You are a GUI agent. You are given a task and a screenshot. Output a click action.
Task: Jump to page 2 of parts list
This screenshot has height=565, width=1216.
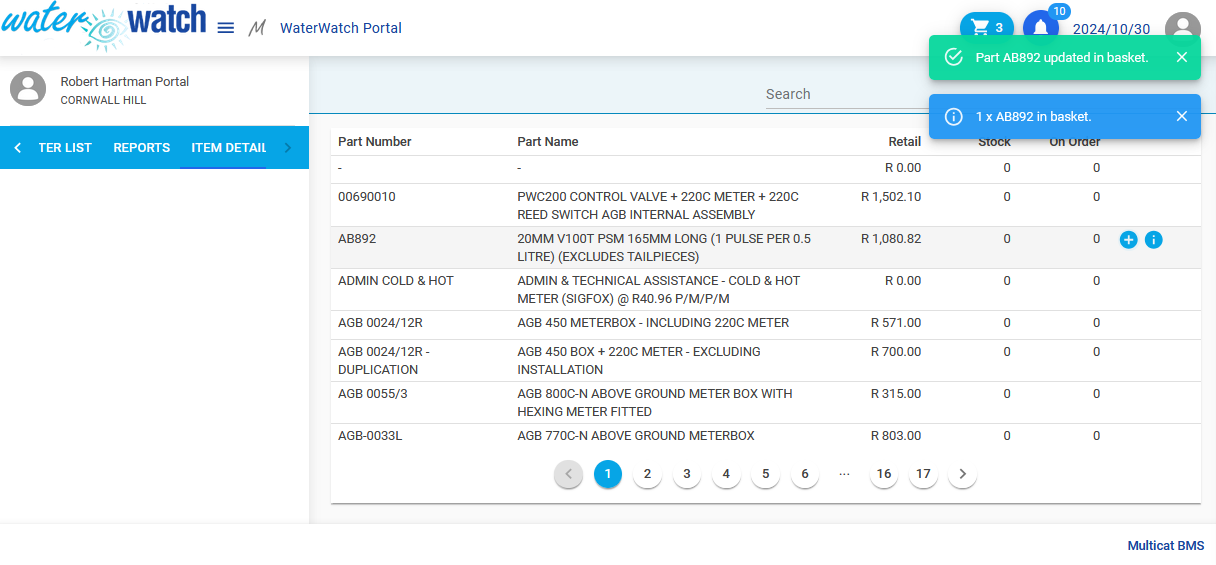click(647, 474)
